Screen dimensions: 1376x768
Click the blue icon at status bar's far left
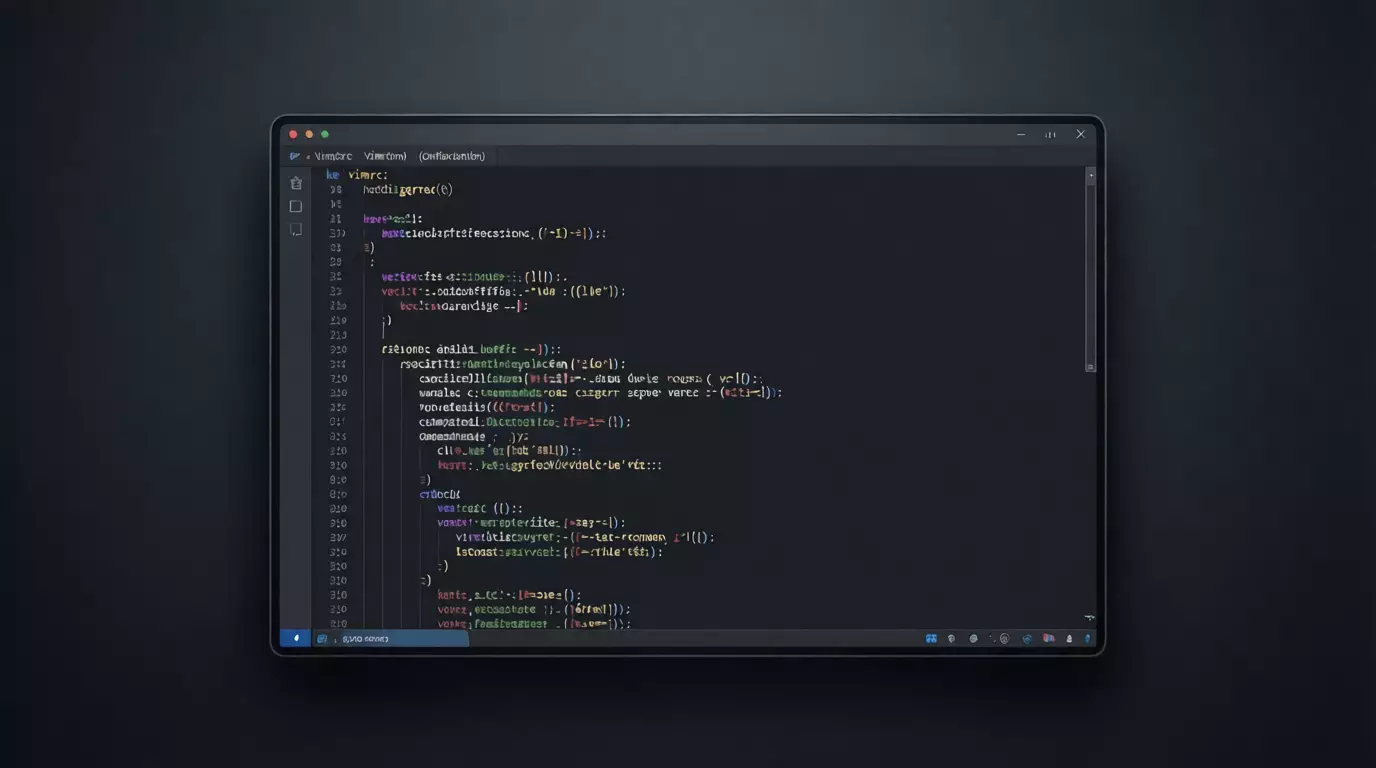295,638
